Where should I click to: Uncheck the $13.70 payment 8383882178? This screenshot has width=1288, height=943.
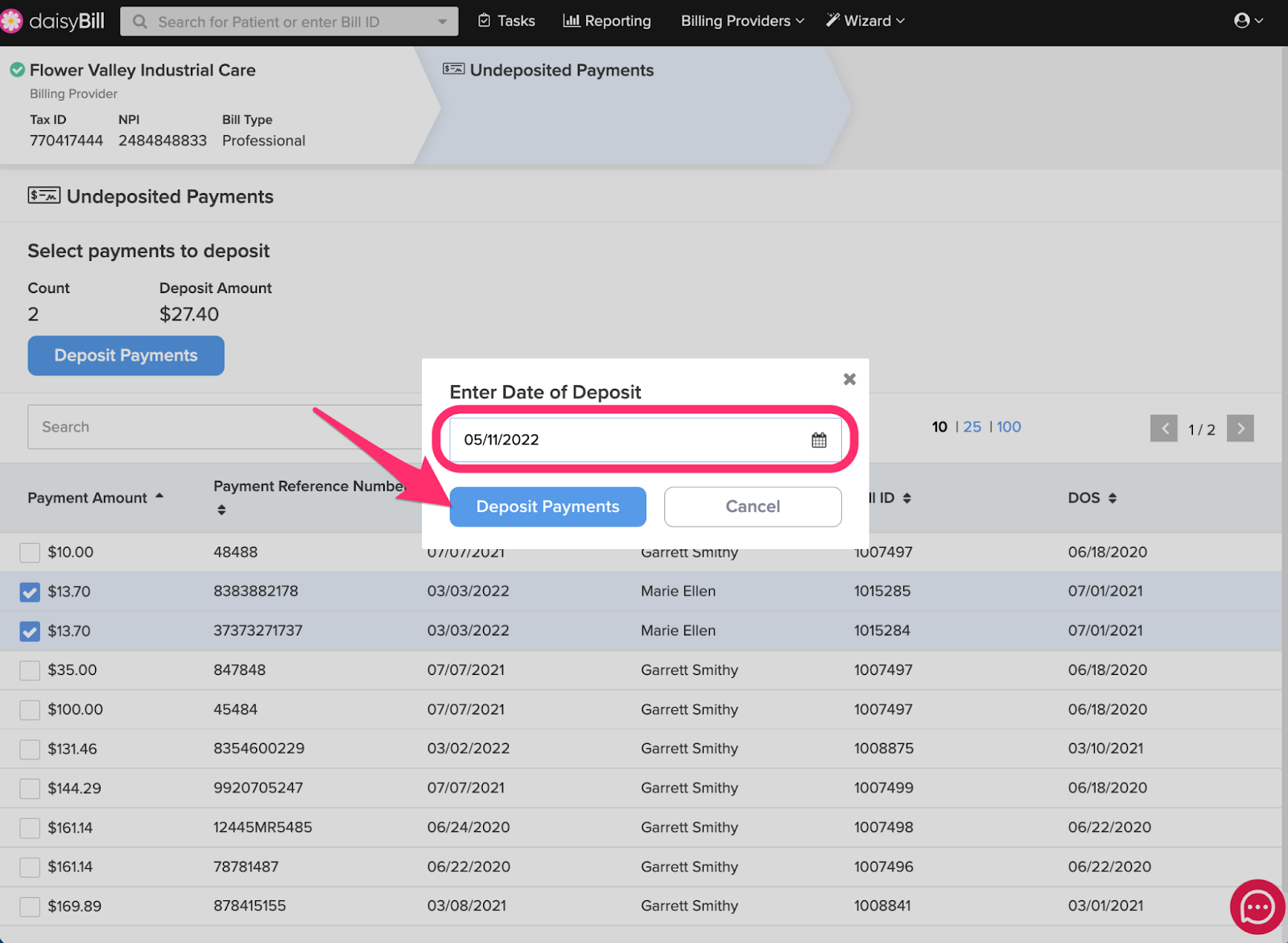[30, 592]
